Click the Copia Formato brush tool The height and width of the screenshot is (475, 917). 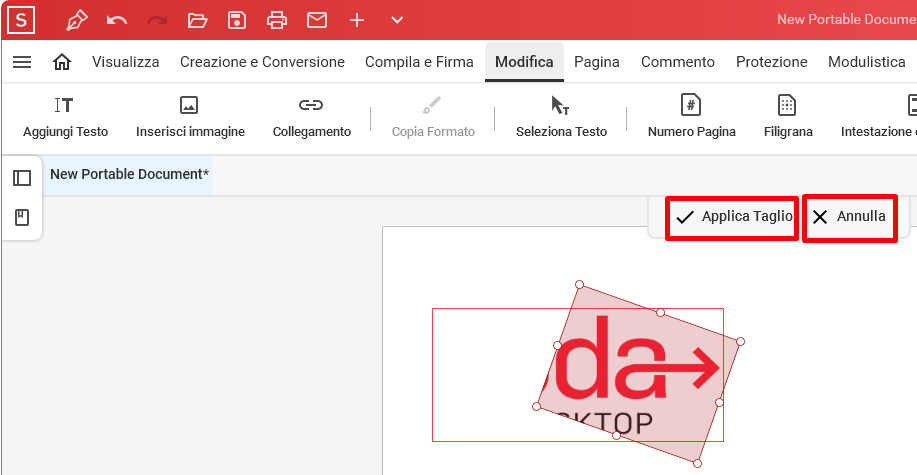pyautogui.click(x=433, y=118)
